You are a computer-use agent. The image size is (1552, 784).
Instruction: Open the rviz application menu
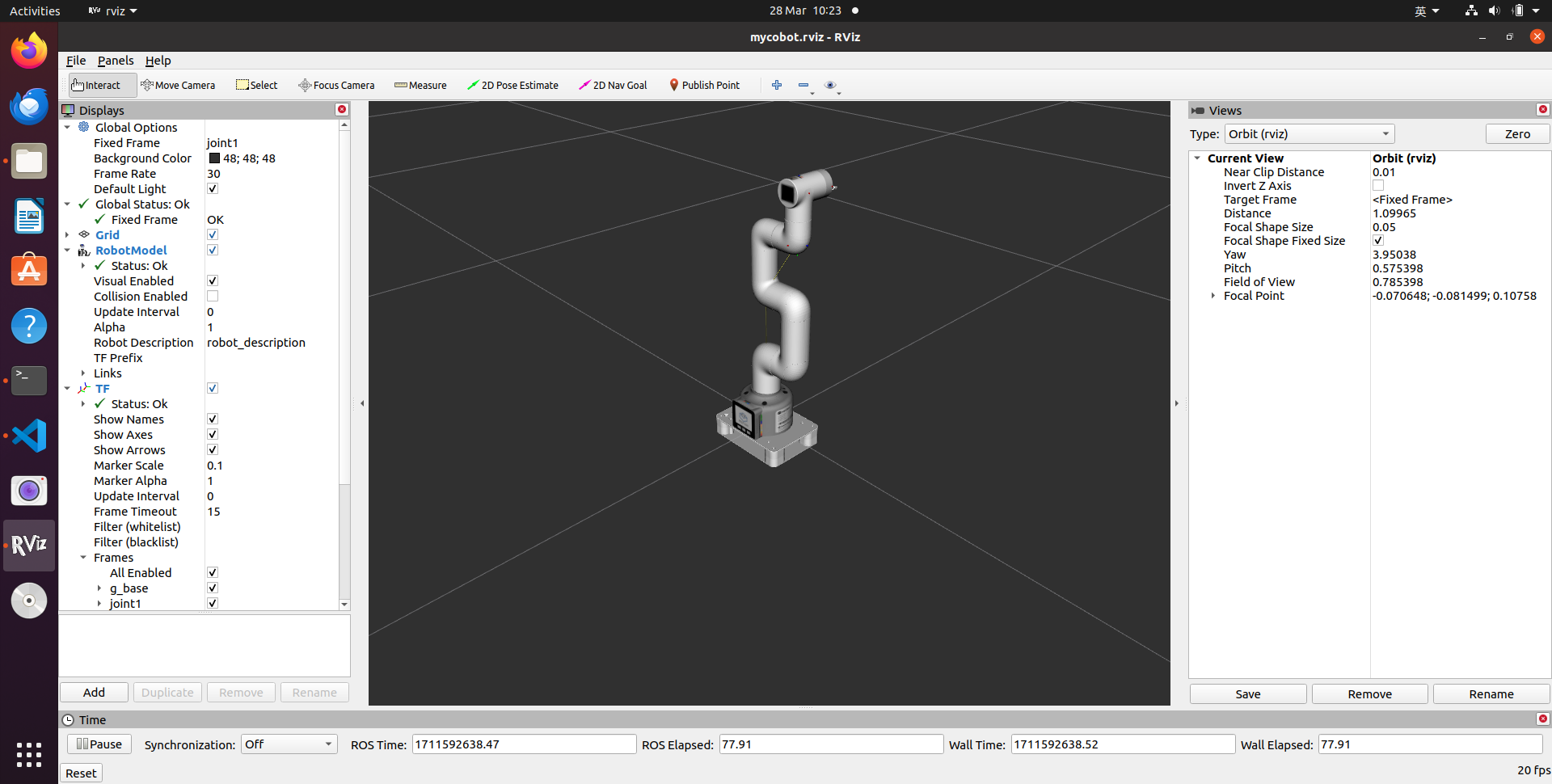[x=112, y=11]
